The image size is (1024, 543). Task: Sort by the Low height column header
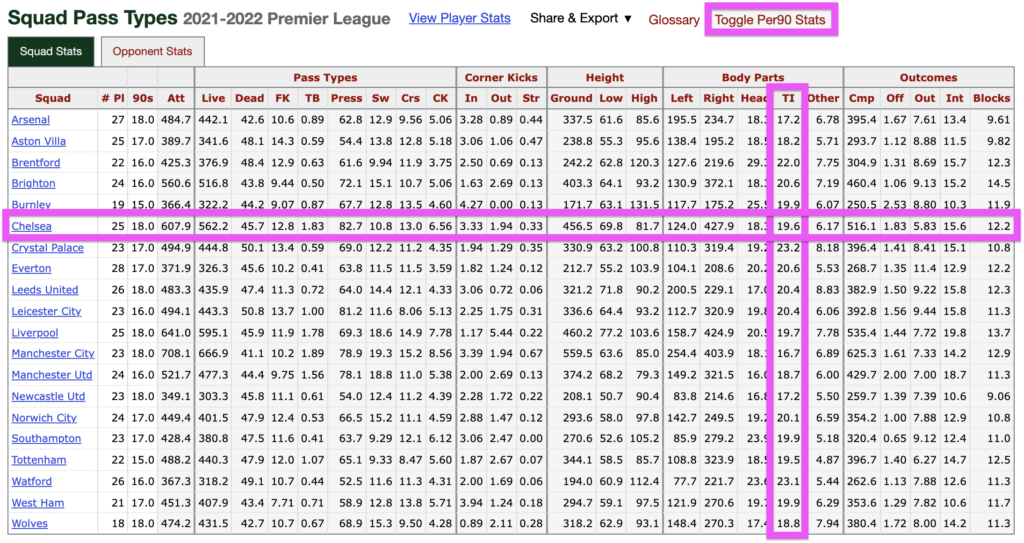coord(610,98)
